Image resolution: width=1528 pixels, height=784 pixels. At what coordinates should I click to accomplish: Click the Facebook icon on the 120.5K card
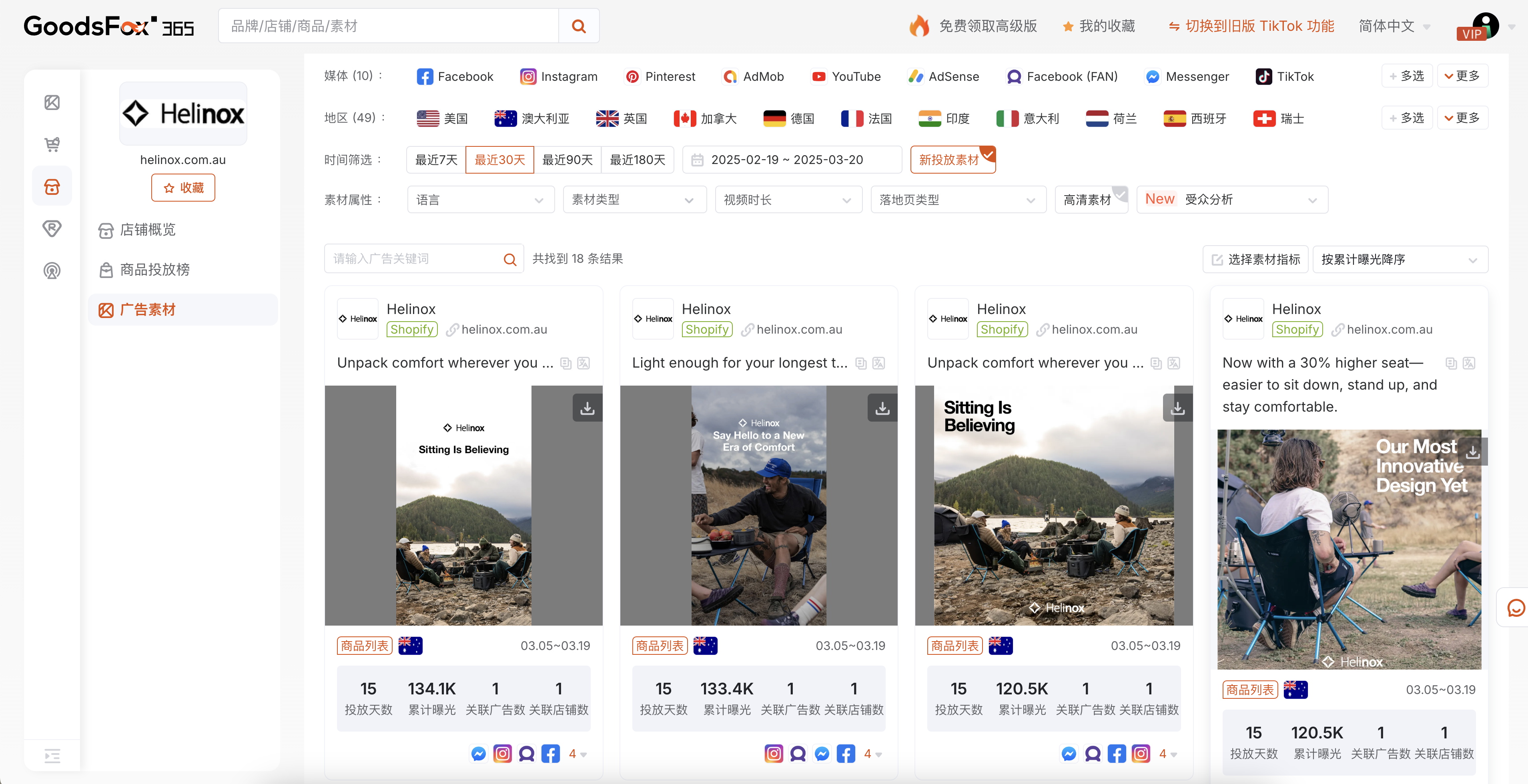point(1116,754)
